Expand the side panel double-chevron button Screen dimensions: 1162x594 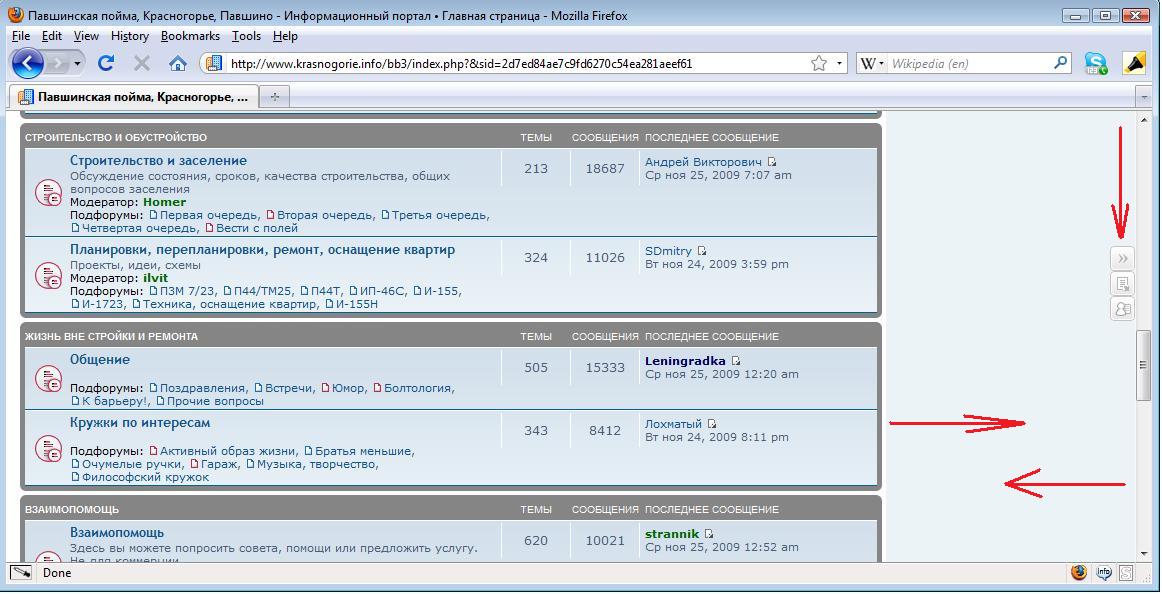1122,259
